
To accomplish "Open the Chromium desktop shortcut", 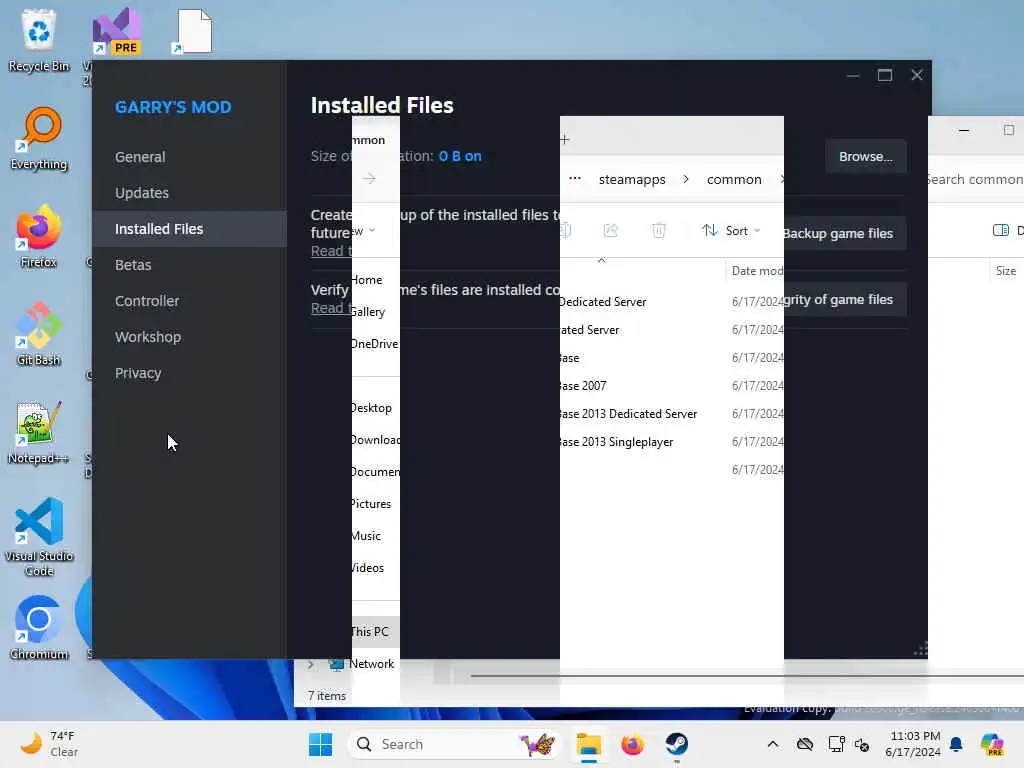I will 39,628.
